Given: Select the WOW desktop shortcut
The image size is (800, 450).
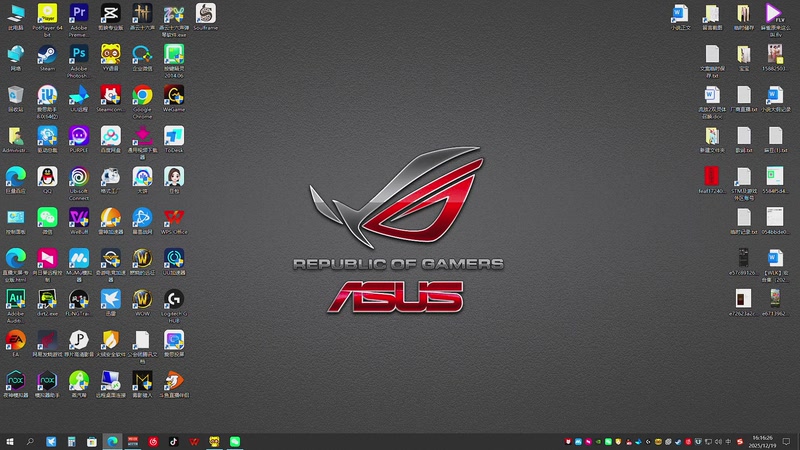Looking at the screenshot, I should [142, 303].
